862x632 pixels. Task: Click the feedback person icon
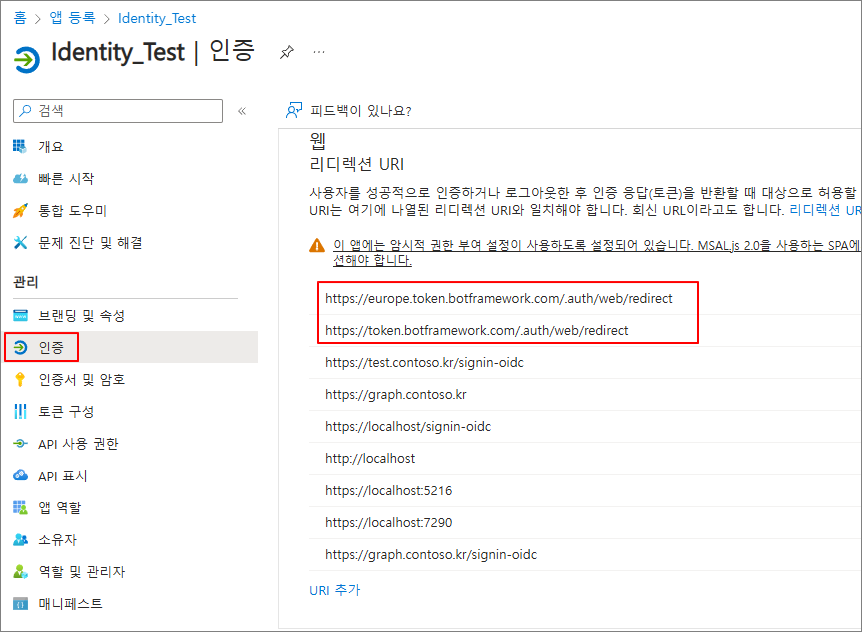(294, 110)
